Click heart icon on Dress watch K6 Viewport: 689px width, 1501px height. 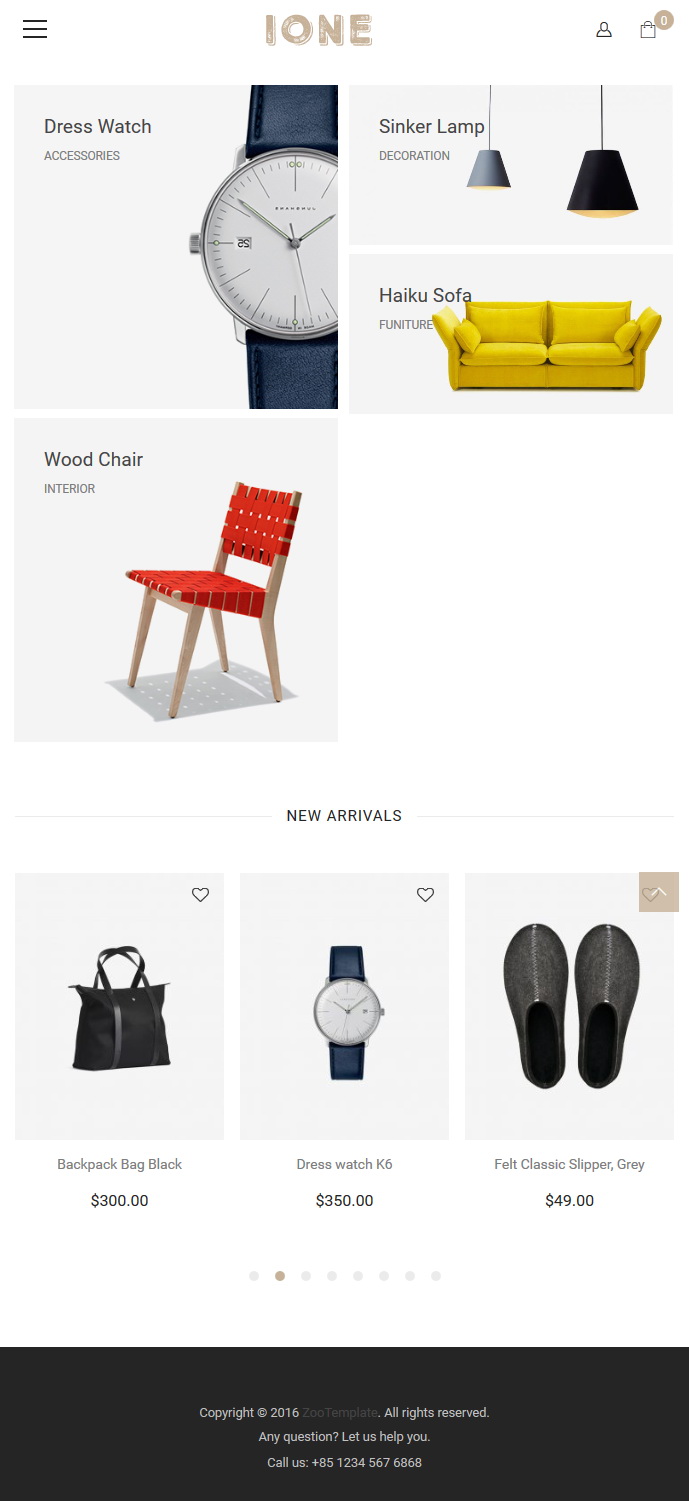(425, 895)
